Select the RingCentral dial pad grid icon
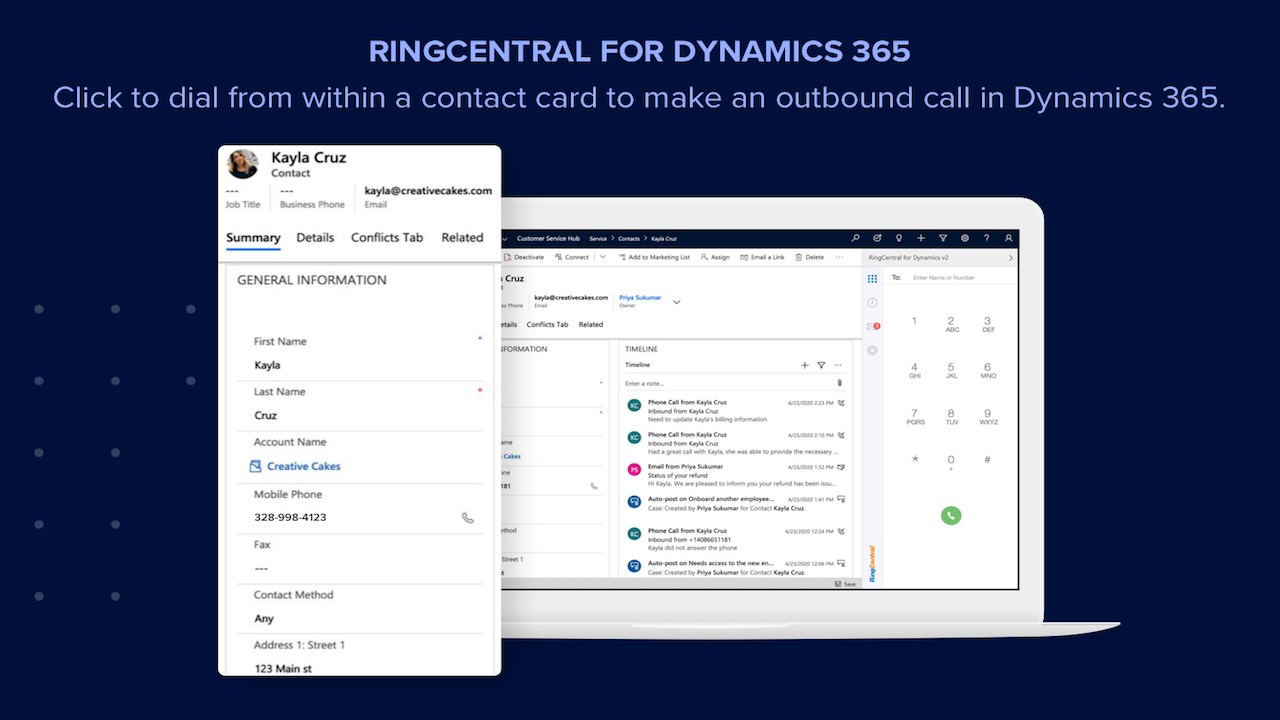Screen dimensions: 1280x720 tap(872, 279)
